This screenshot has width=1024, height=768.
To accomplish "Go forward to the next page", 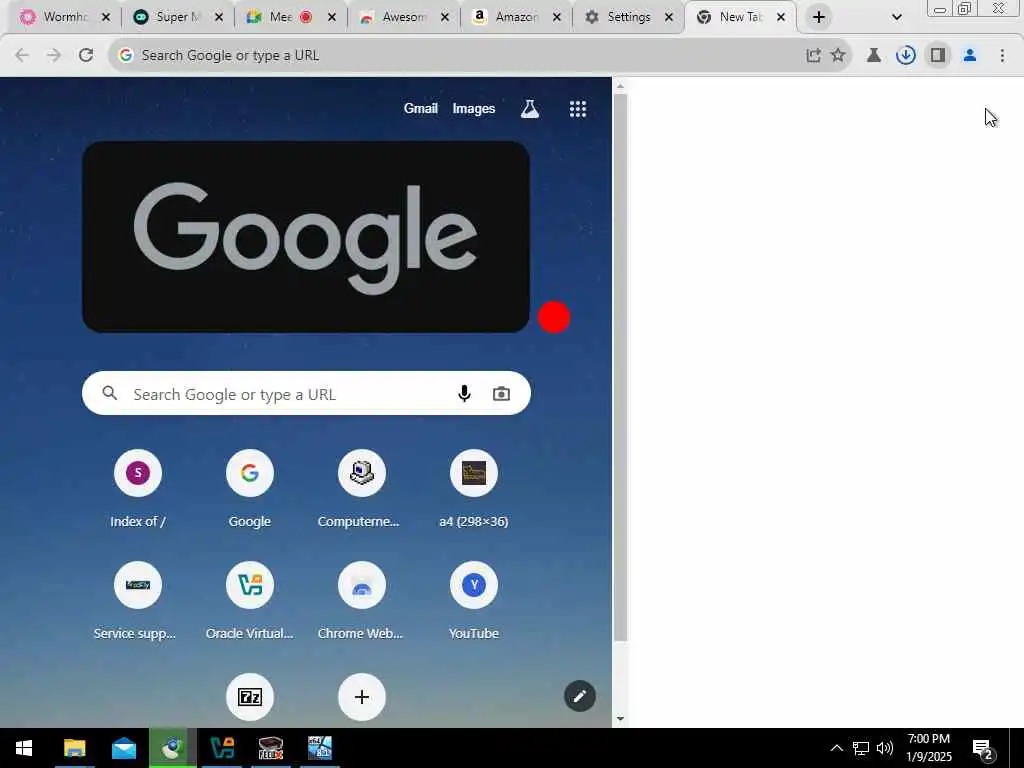I will pyautogui.click(x=54, y=56).
